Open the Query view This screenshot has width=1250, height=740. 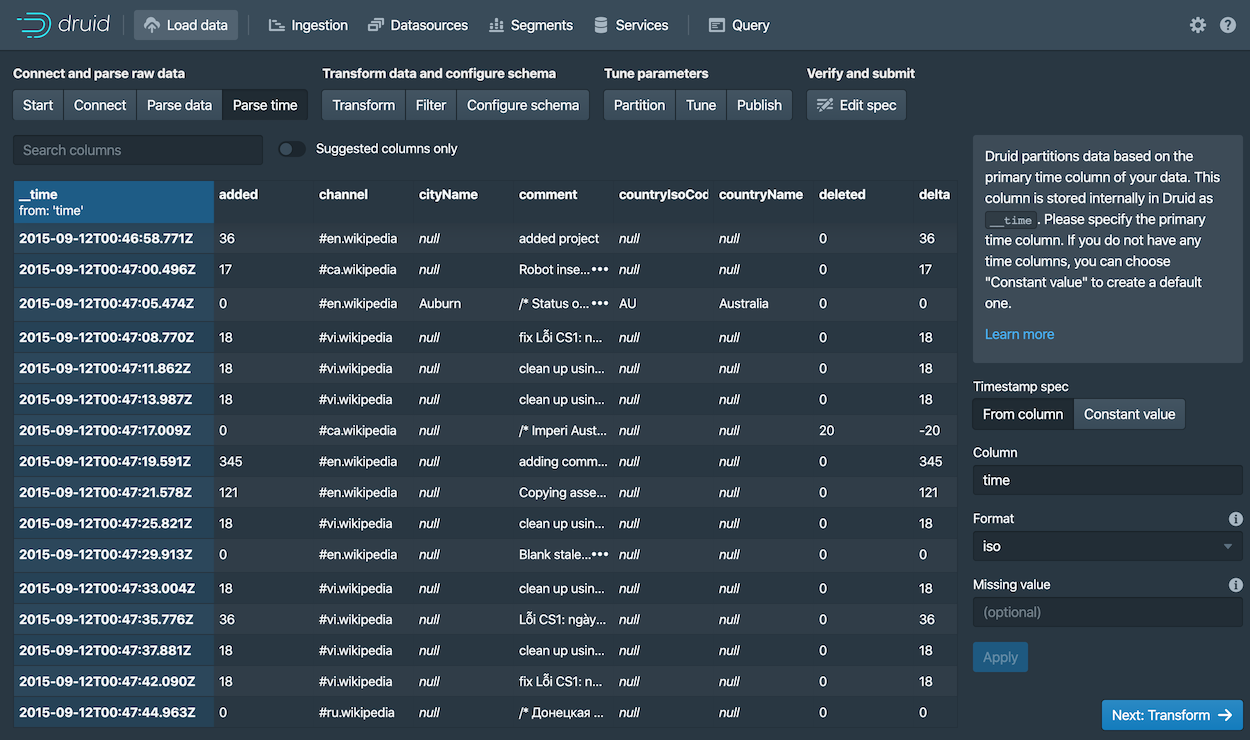(x=738, y=24)
